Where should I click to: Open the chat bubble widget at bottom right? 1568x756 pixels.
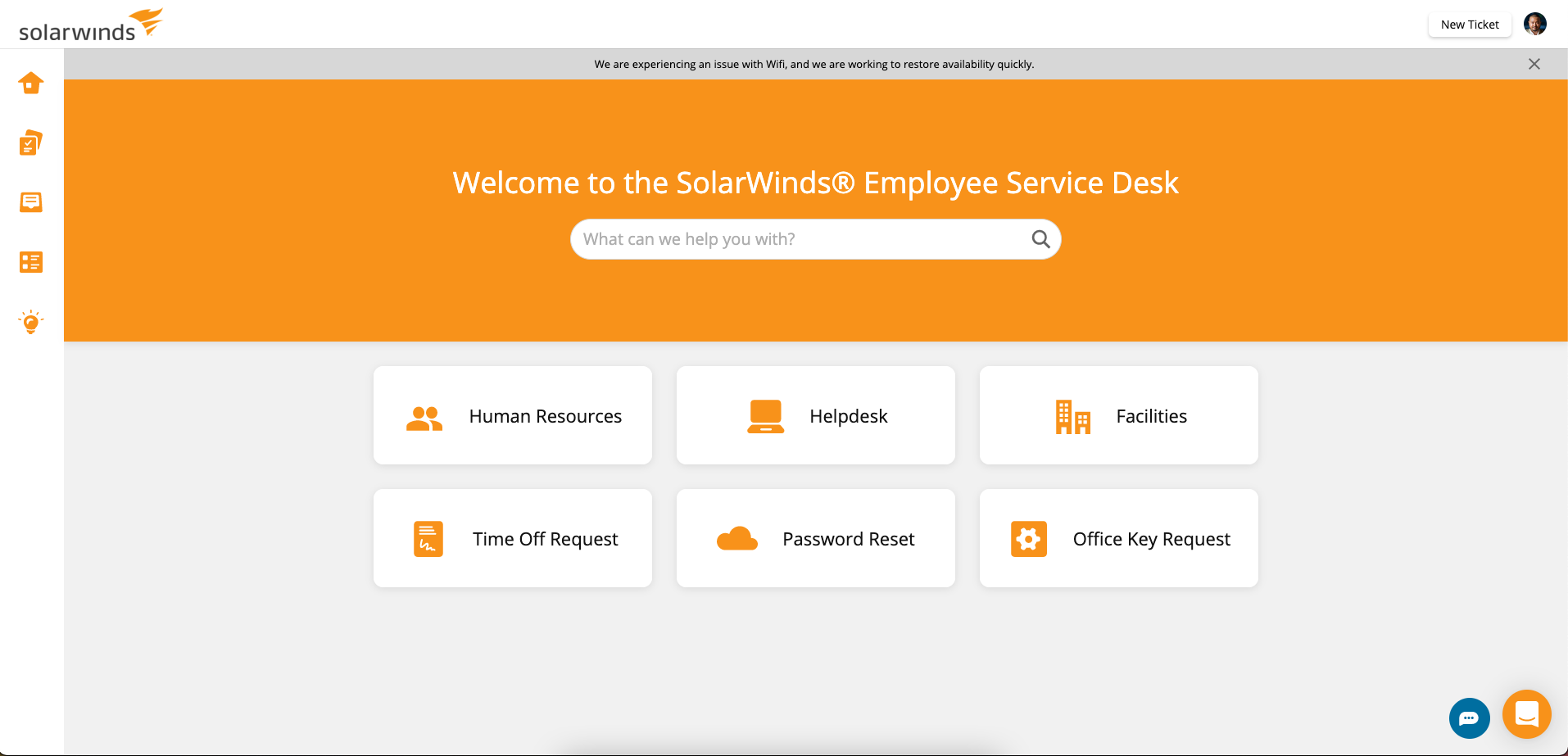point(1469,718)
